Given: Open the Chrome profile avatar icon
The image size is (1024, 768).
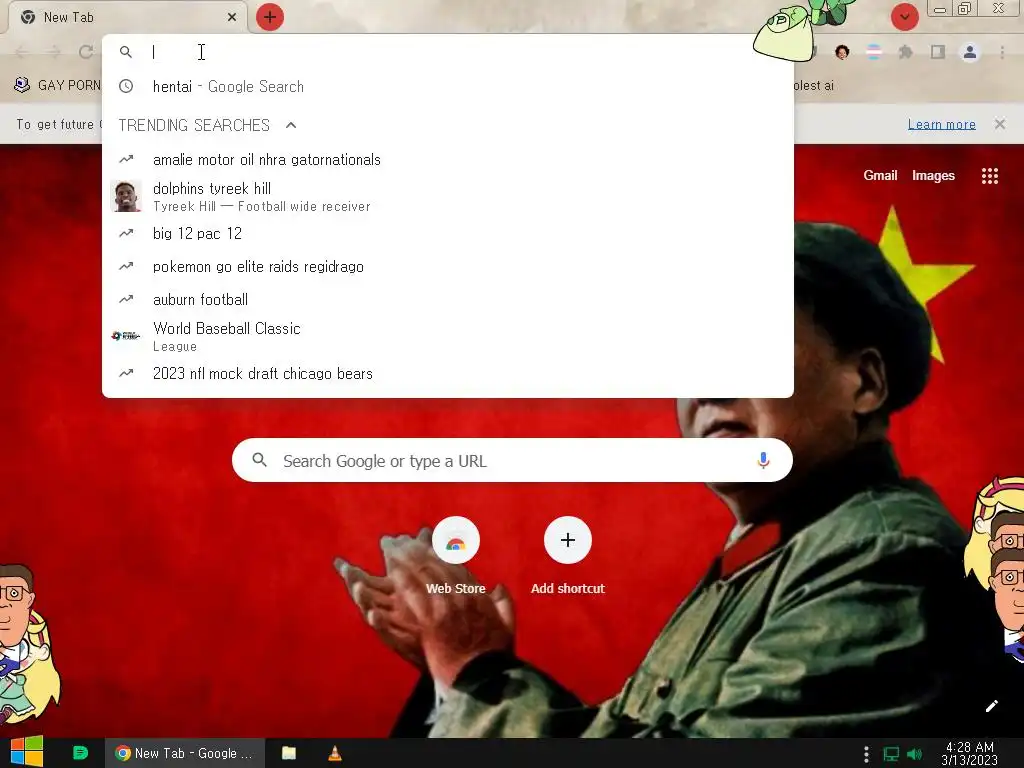Looking at the screenshot, I should pyautogui.click(x=970, y=52).
